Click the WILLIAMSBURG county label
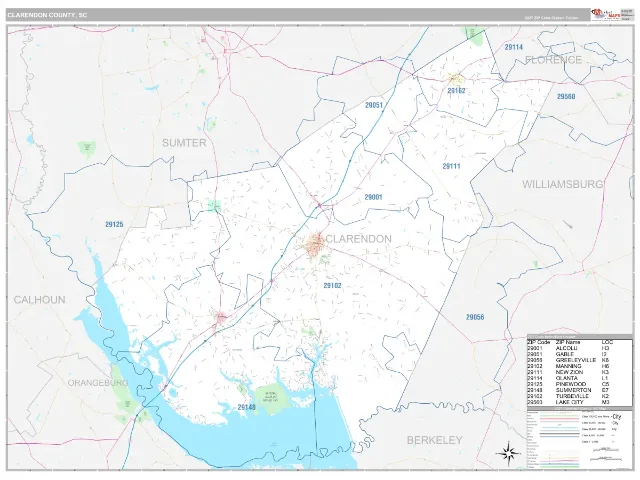640x480 pixels. (562, 184)
